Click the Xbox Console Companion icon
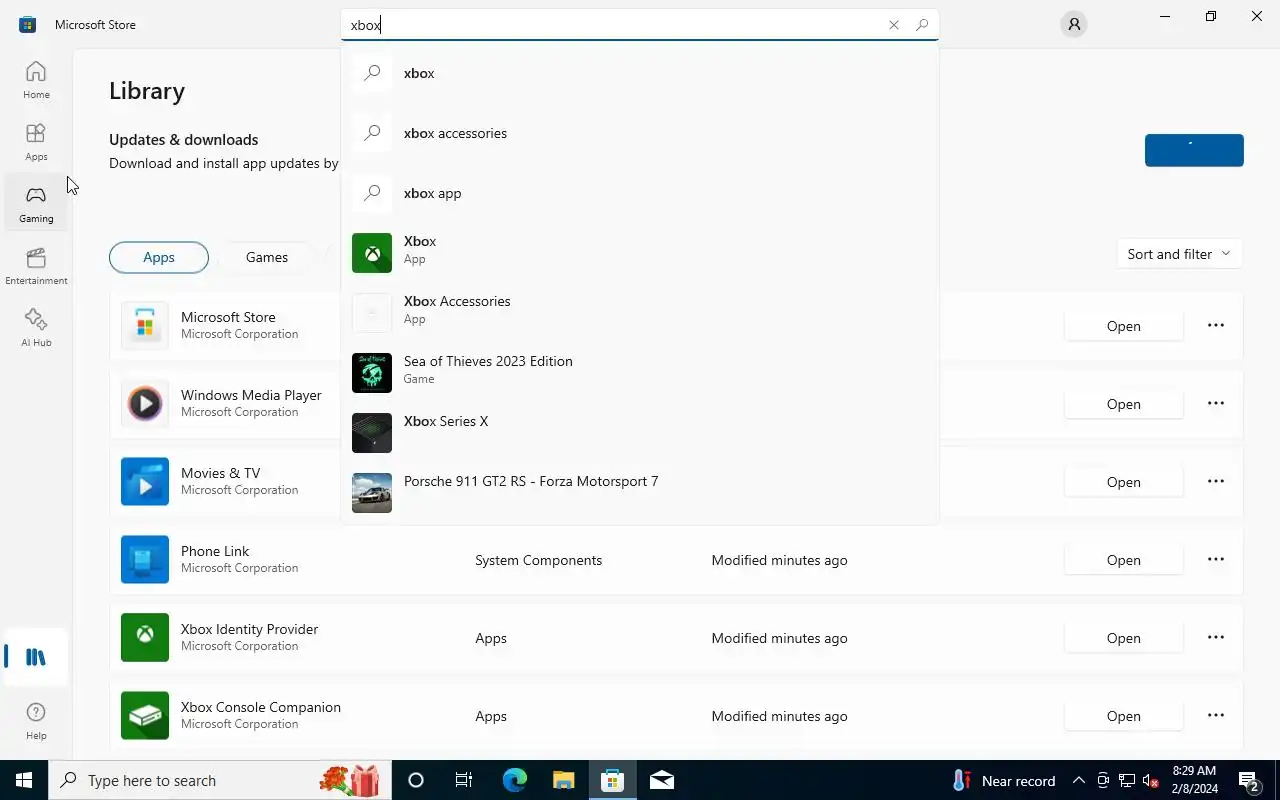Screen dimensions: 1280x800 coord(145,715)
